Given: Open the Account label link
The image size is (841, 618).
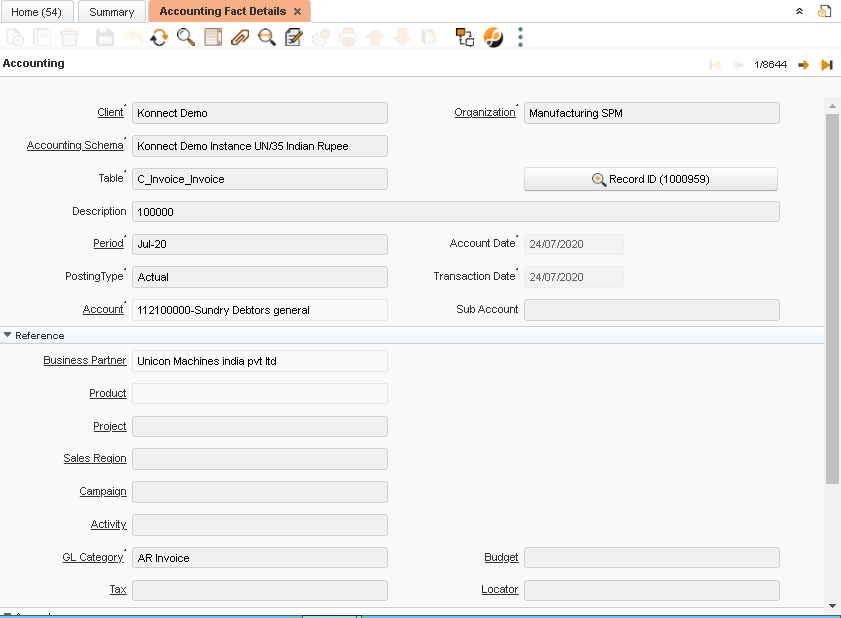Looking at the screenshot, I should (x=103, y=310).
